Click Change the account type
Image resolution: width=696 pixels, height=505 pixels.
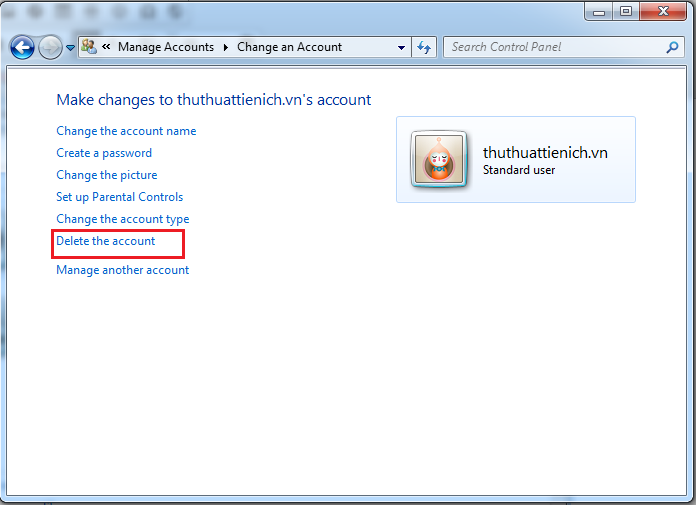tap(122, 219)
